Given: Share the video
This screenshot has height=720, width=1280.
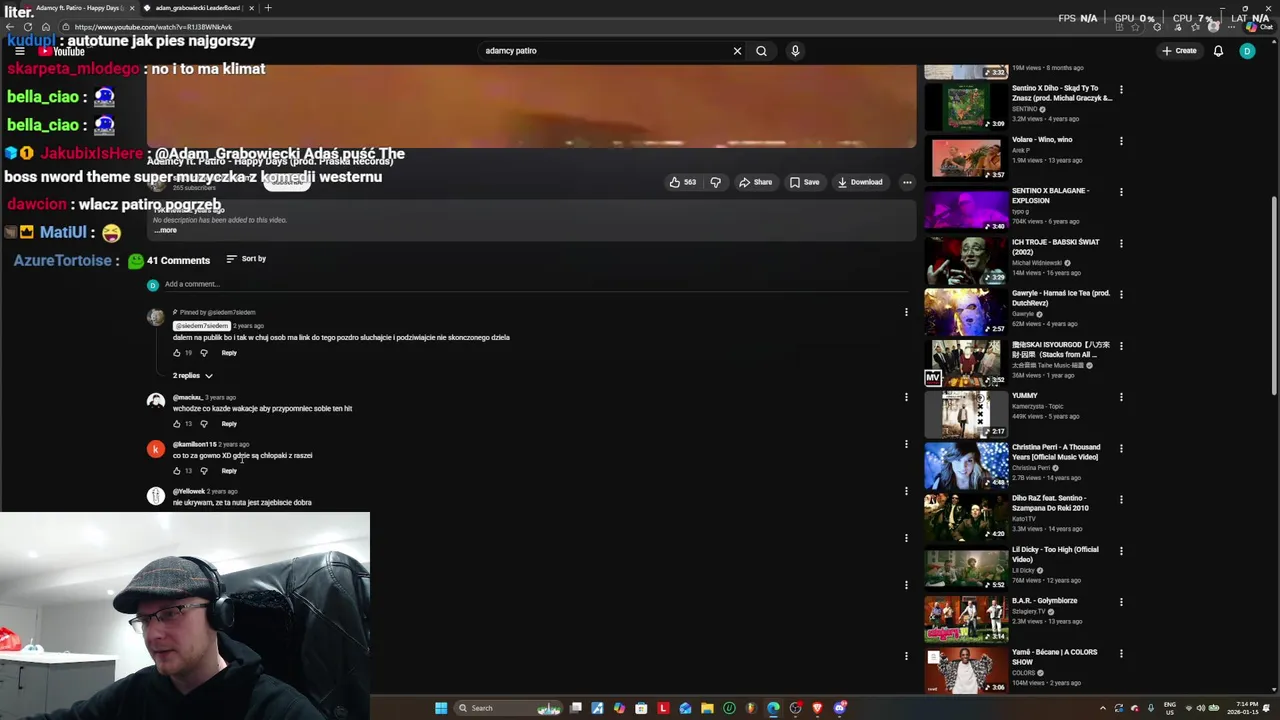Looking at the screenshot, I should pos(755,182).
